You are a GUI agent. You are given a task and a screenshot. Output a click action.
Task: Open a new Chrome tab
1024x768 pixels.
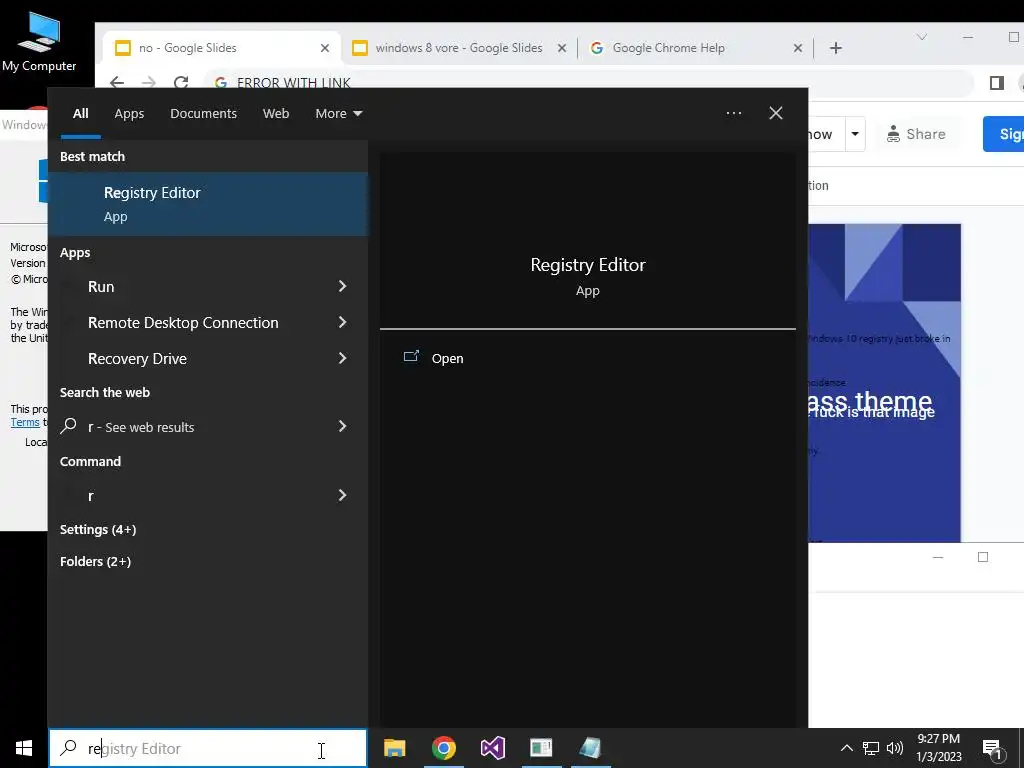click(836, 48)
